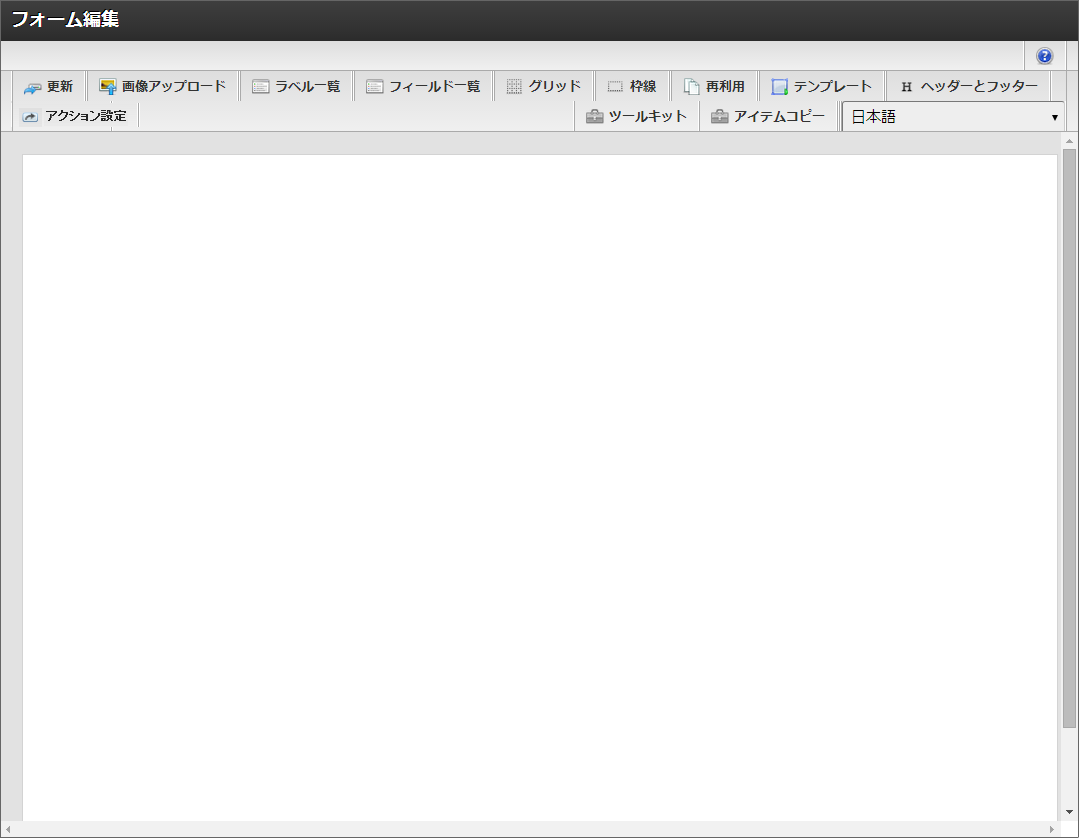Click the vertical scrollbar up arrow
The width and height of the screenshot is (1079, 838).
point(1069,141)
